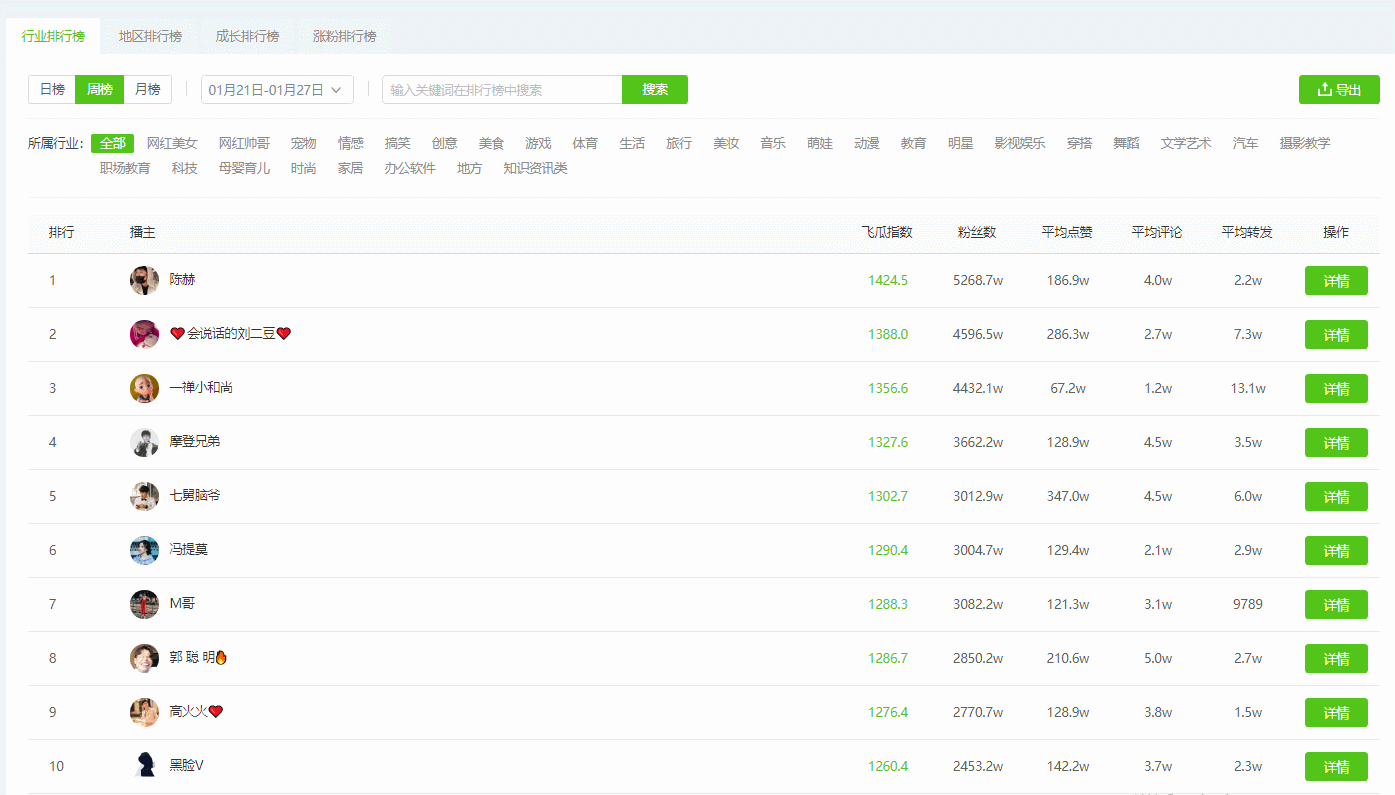Click the 七舅脑爷 avatar icon
This screenshot has width=1395, height=795.
pyautogui.click(x=144, y=496)
